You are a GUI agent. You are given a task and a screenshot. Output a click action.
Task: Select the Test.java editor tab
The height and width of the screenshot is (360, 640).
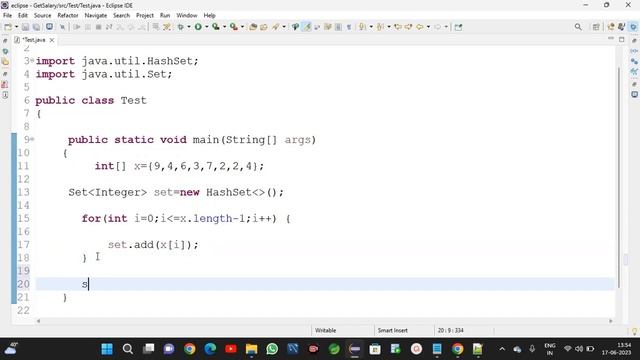click(x=33, y=40)
